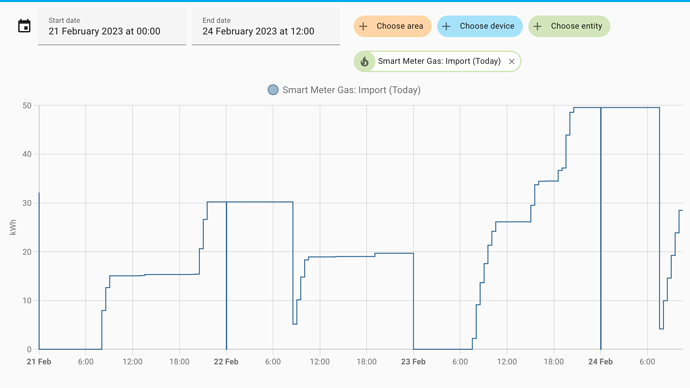Screen dimensions: 690x388
Task: Click the kWh y-axis unit label
Action: pyautogui.click(x=13, y=227)
